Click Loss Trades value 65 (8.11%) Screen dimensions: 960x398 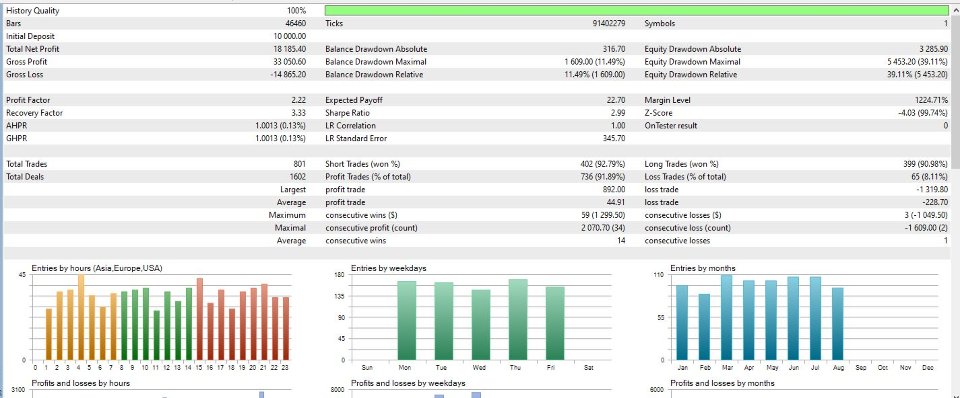tap(929, 177)
